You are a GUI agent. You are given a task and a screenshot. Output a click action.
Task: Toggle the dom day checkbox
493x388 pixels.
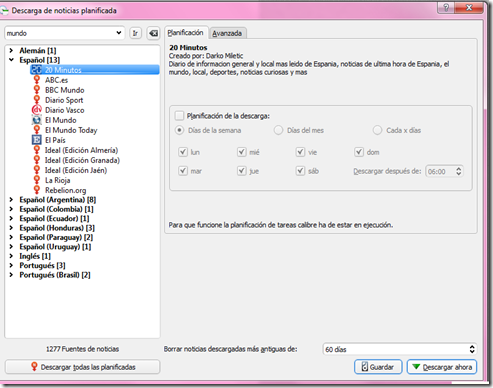[x=359, y=152]
